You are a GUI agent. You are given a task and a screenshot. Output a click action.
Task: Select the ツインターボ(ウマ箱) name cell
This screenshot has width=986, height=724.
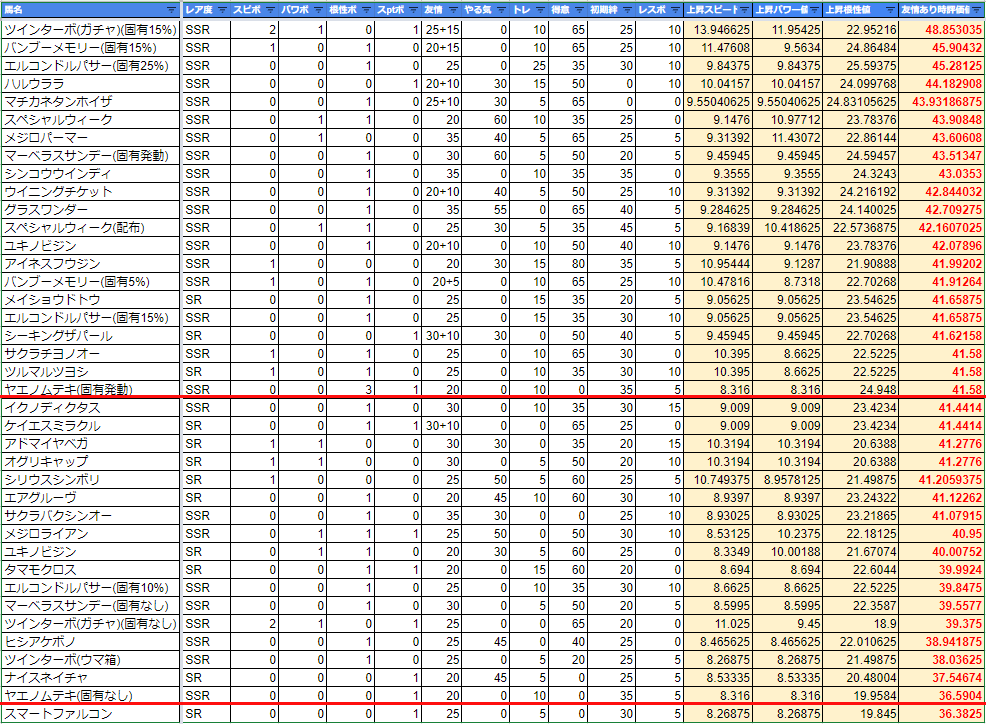[x=91, y=660]
